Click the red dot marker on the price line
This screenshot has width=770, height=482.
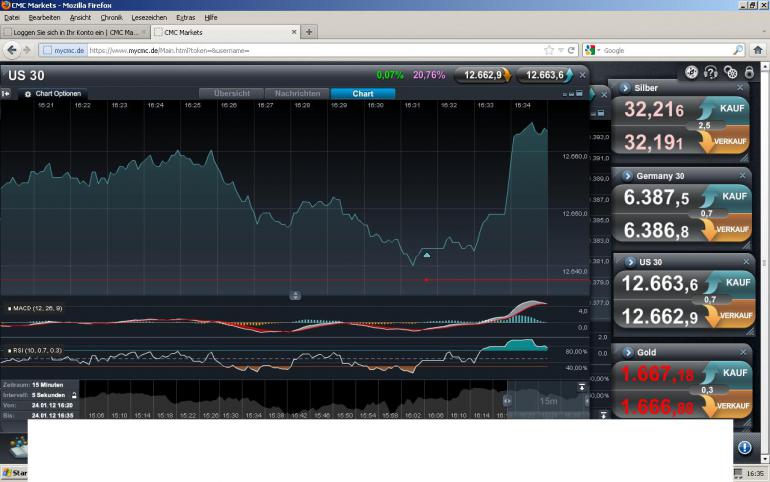(x=426, y=280)
